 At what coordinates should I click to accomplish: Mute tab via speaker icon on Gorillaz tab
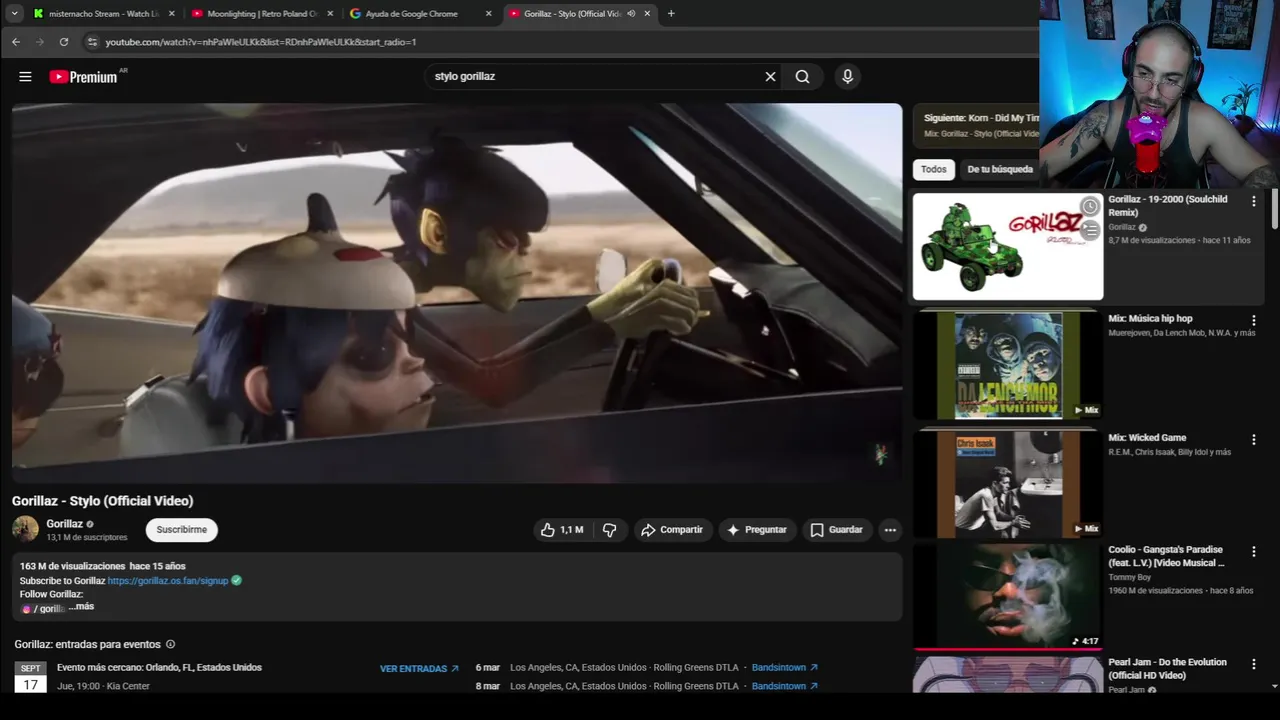coord(631,14)
